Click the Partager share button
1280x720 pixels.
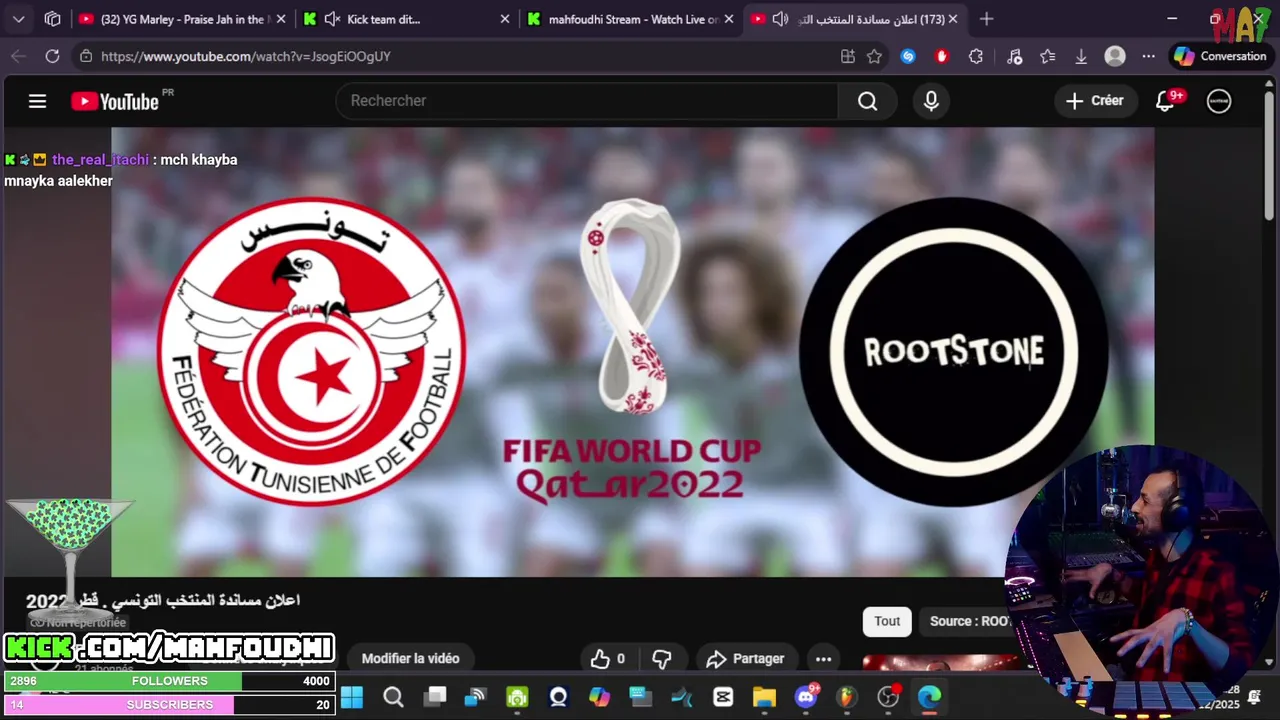745,659
